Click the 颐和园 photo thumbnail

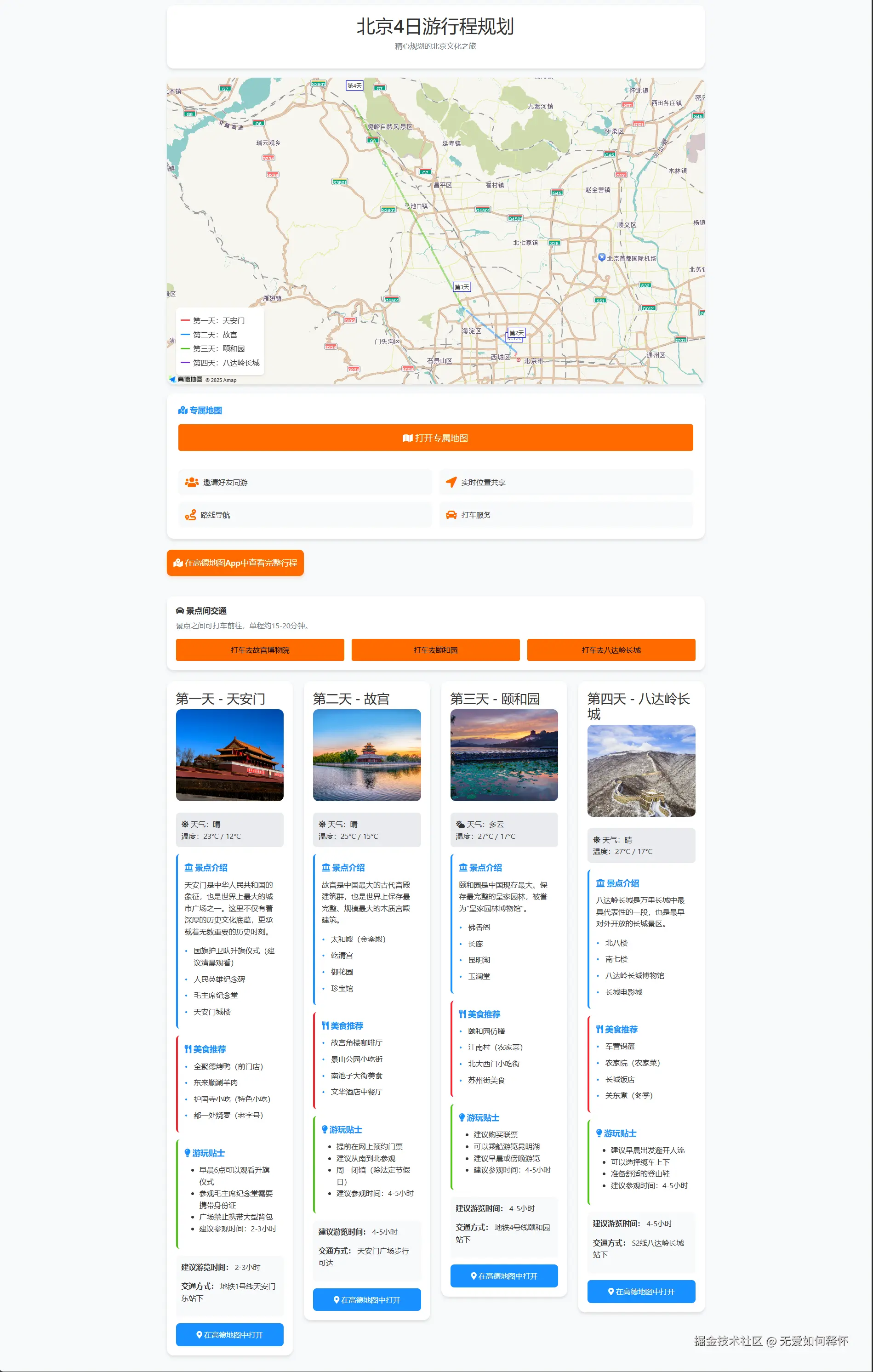pos(504,755)
